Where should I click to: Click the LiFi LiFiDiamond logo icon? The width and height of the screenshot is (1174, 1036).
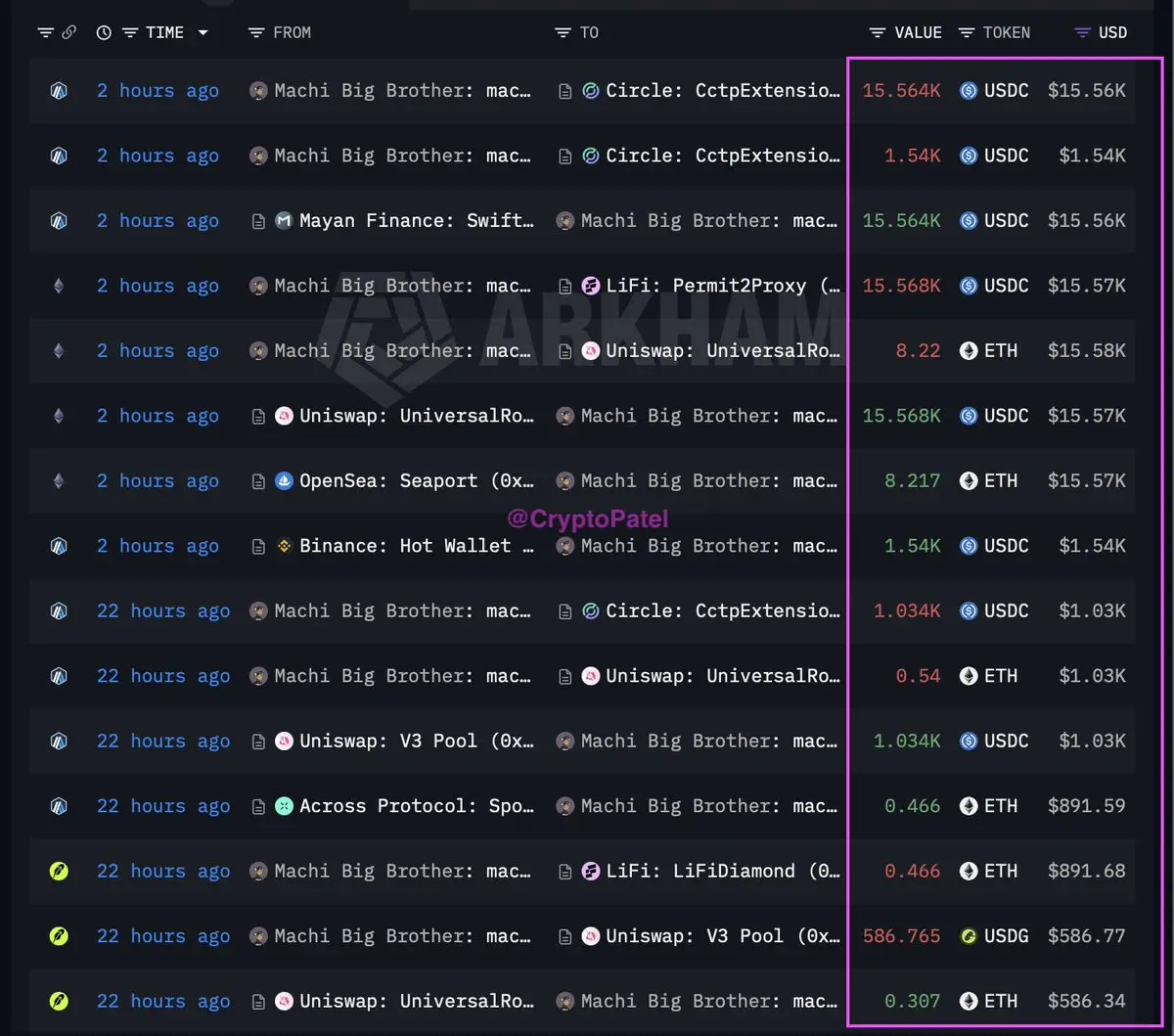click(x=590, y=871)
